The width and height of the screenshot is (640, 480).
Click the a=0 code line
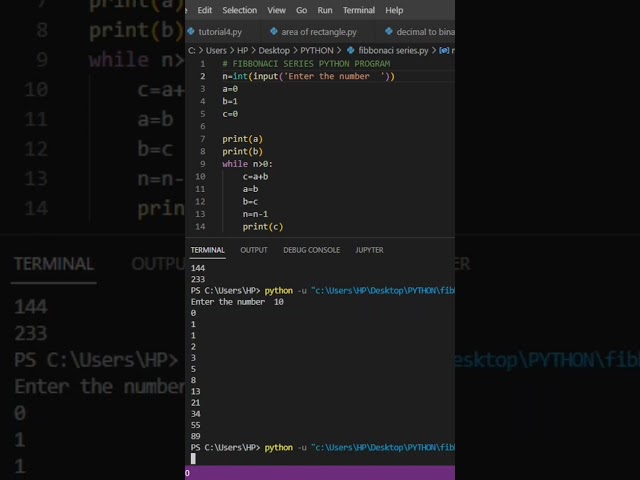(230, 89)
